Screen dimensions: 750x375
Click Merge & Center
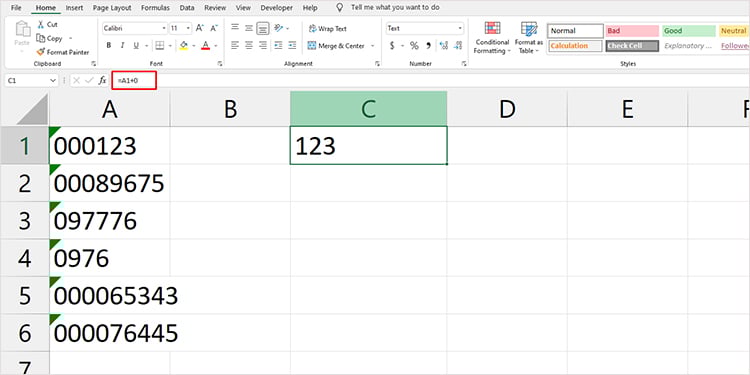coord(336,46)
